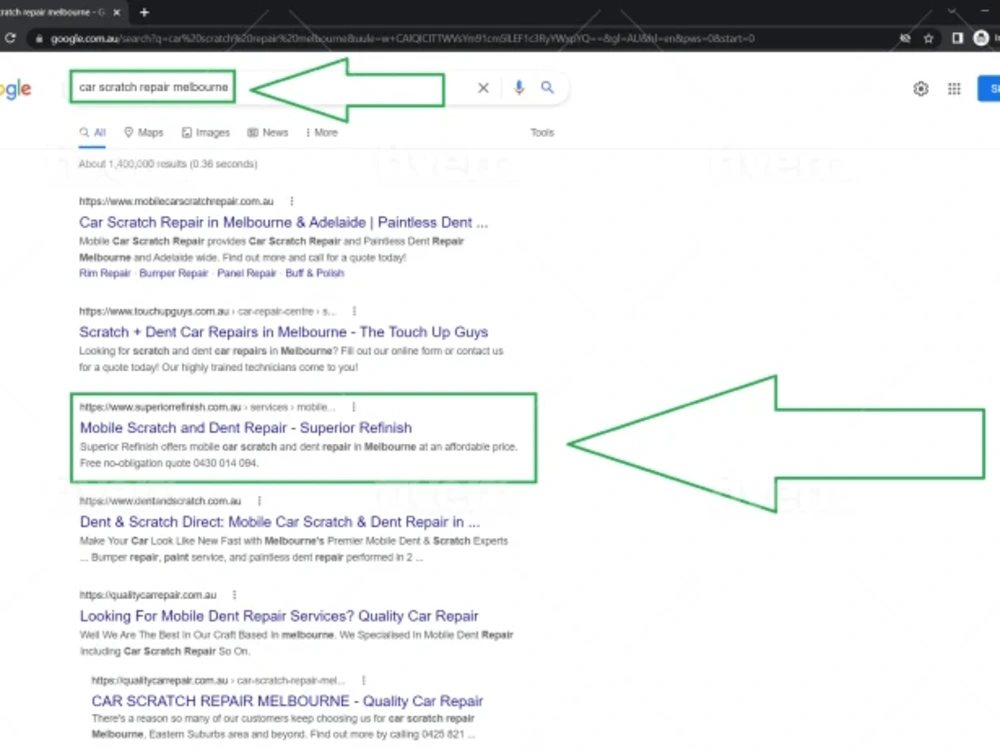This screenshot has width=1000, height=750.
Task: Open Dent & Scratch Direct result
Action: [x=279, y=522]
